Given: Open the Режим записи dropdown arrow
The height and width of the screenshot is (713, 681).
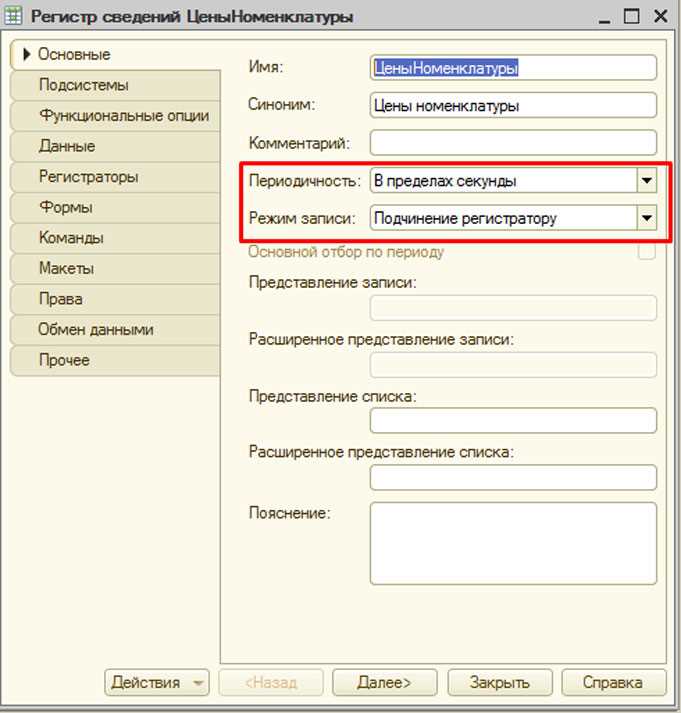Looking at the screenshot, I should [x=646, y=218].
